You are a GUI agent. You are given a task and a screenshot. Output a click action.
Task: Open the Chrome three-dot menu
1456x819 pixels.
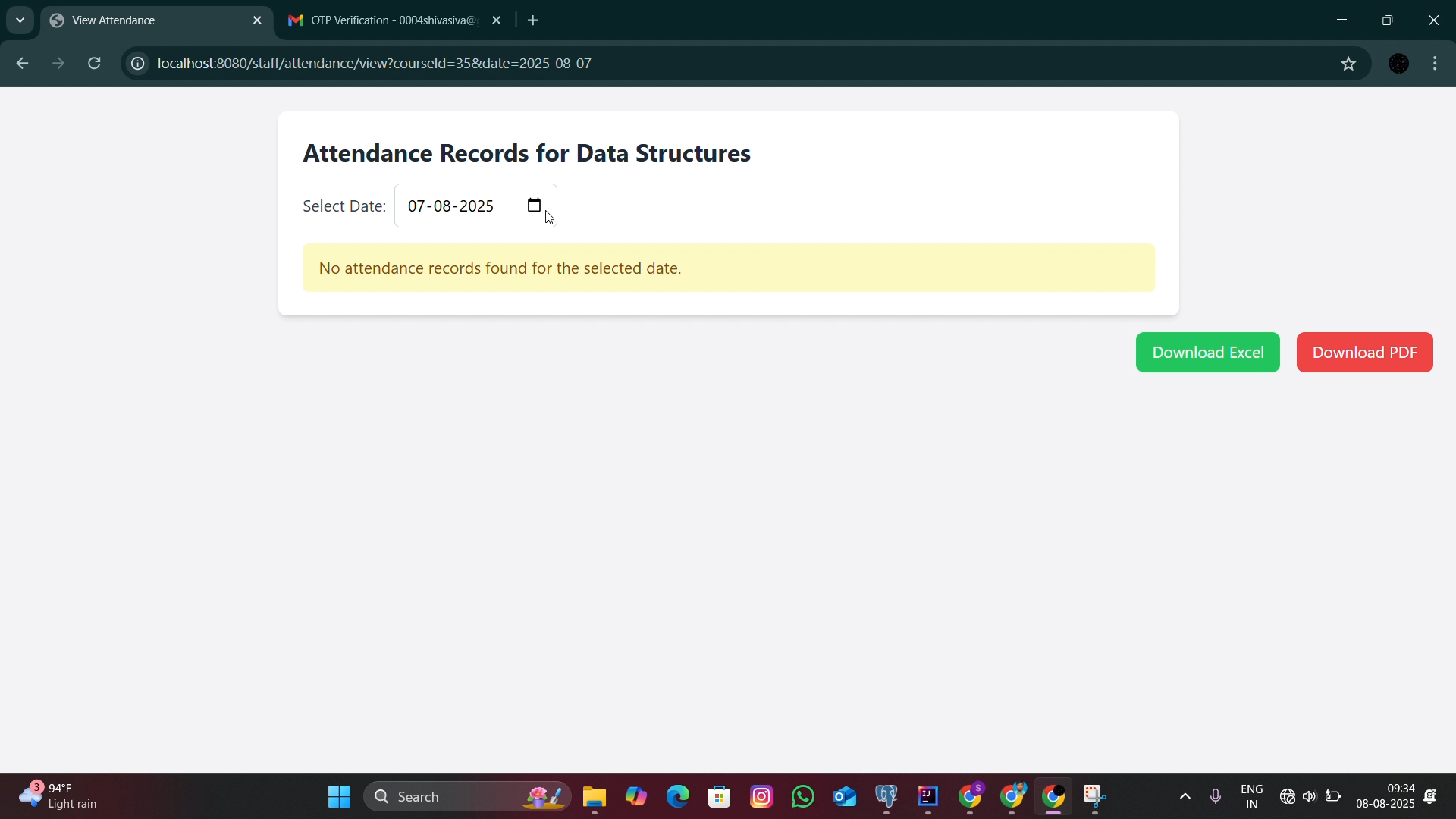coord(1436,64)
